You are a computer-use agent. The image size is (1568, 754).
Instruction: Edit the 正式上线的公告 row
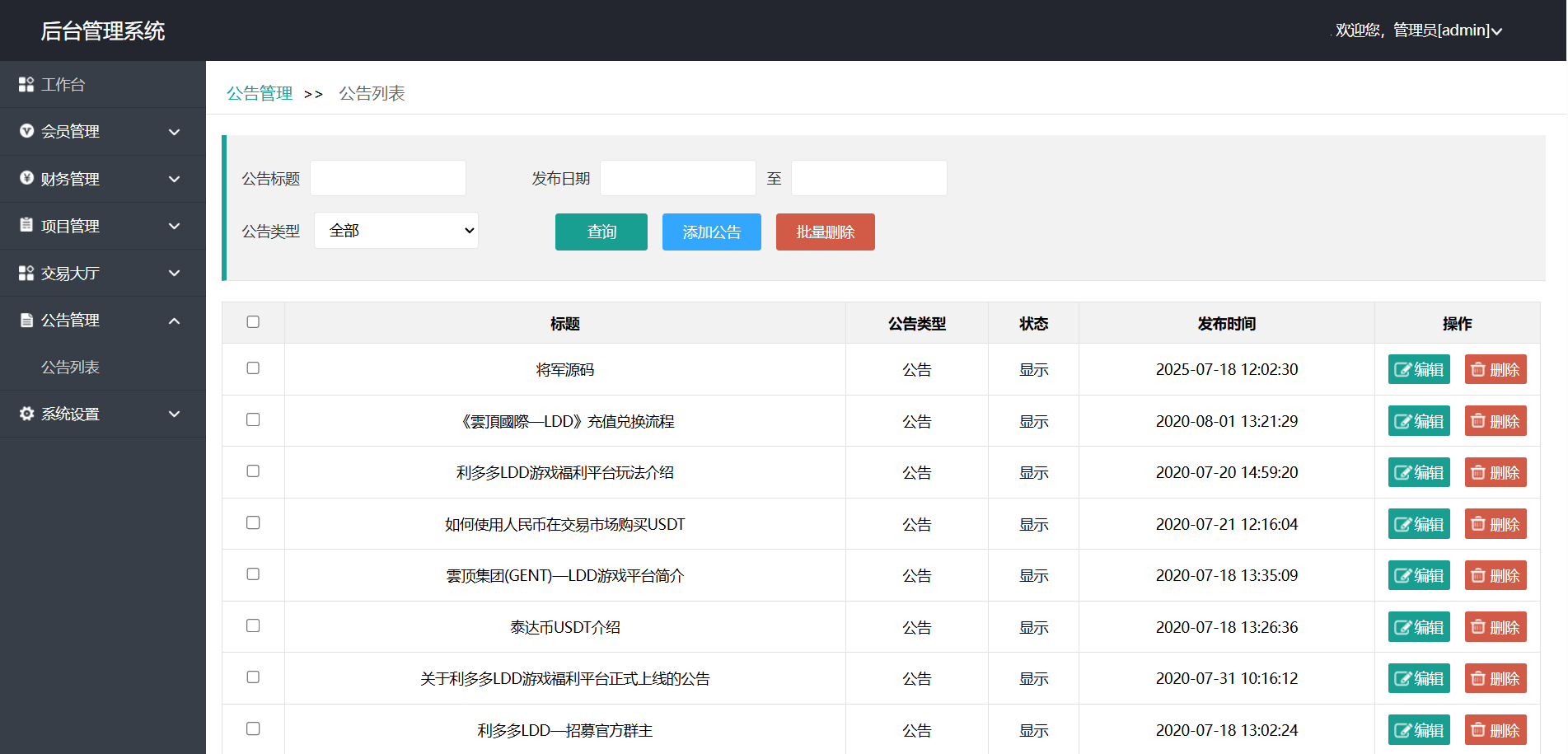tap(1419, 678)
